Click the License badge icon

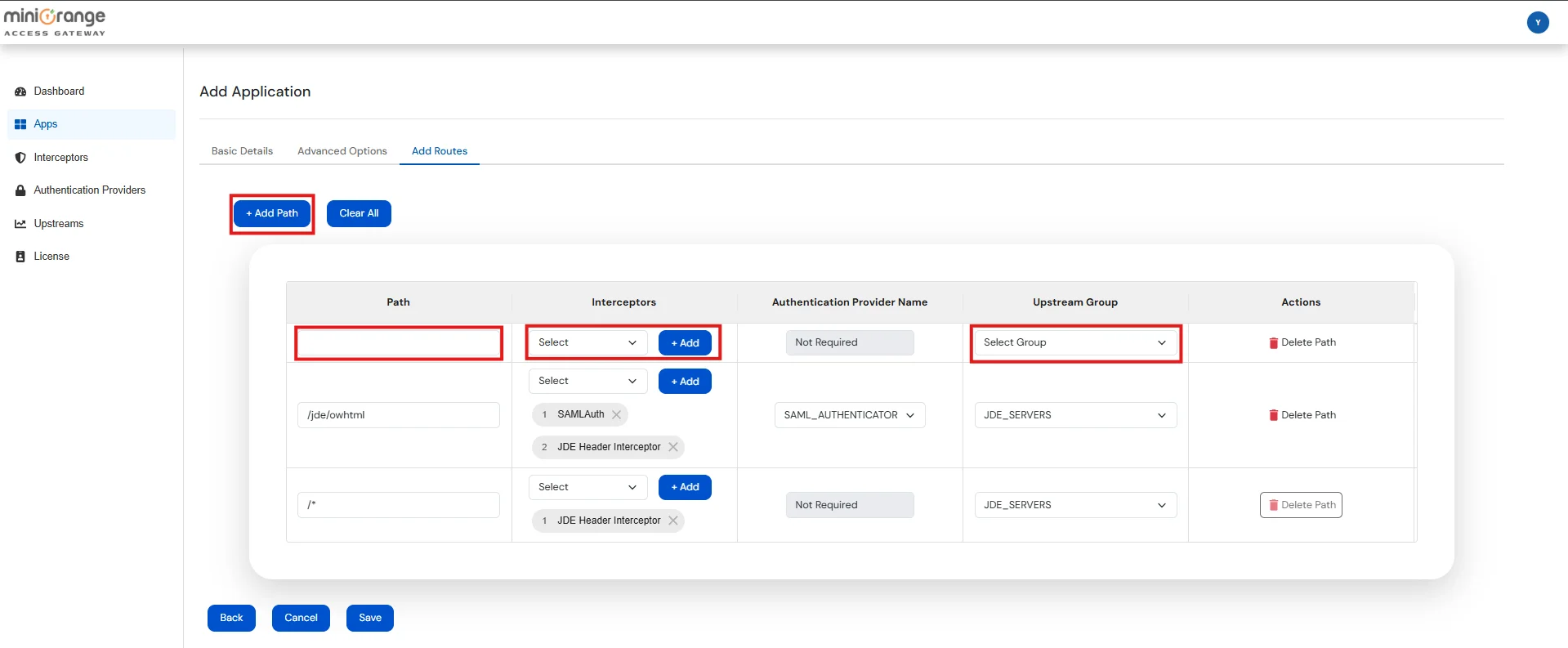pyautogui.click(x=20, y=257)
